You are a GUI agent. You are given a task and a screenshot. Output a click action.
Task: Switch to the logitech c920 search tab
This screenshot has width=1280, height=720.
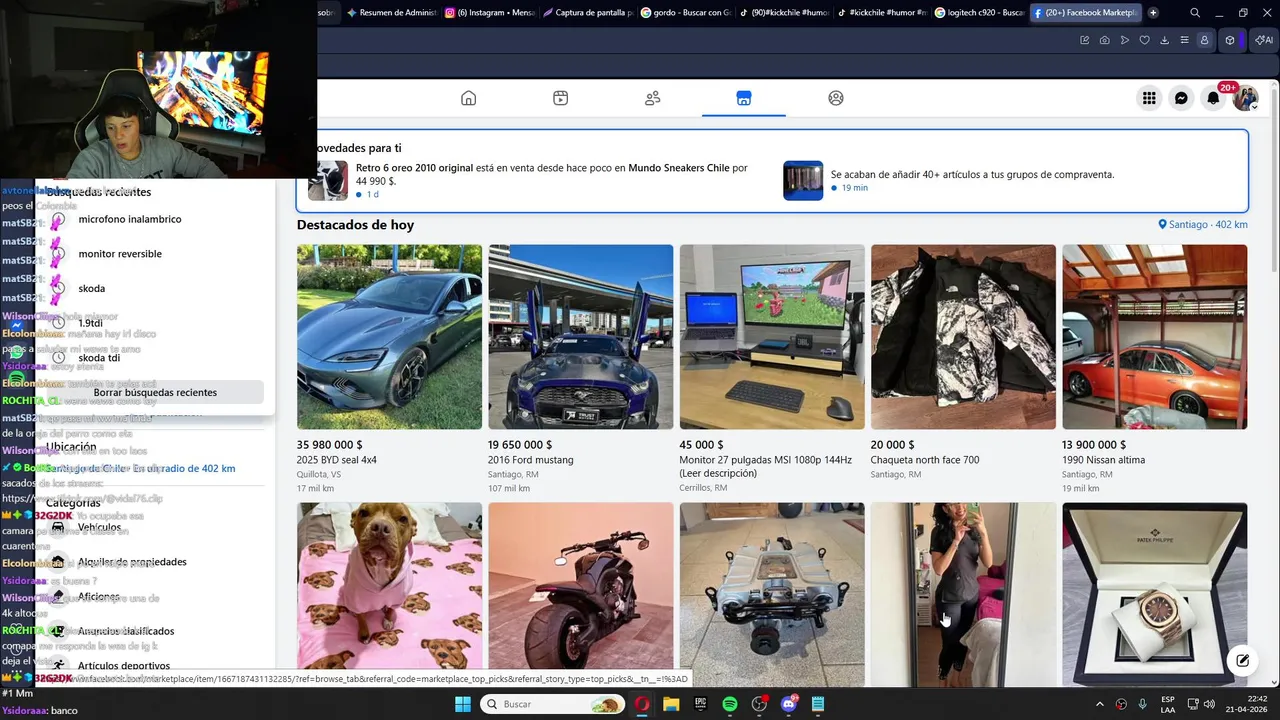979,13
